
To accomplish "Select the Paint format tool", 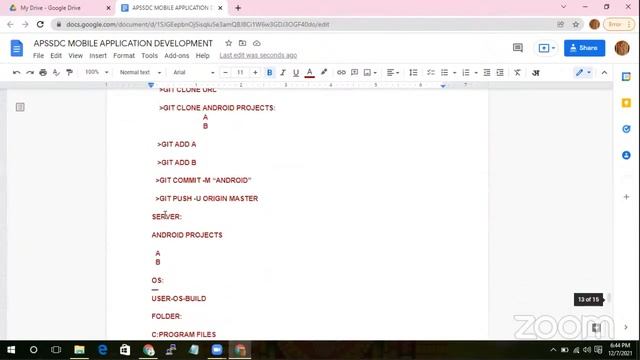I will click(69, 73).
